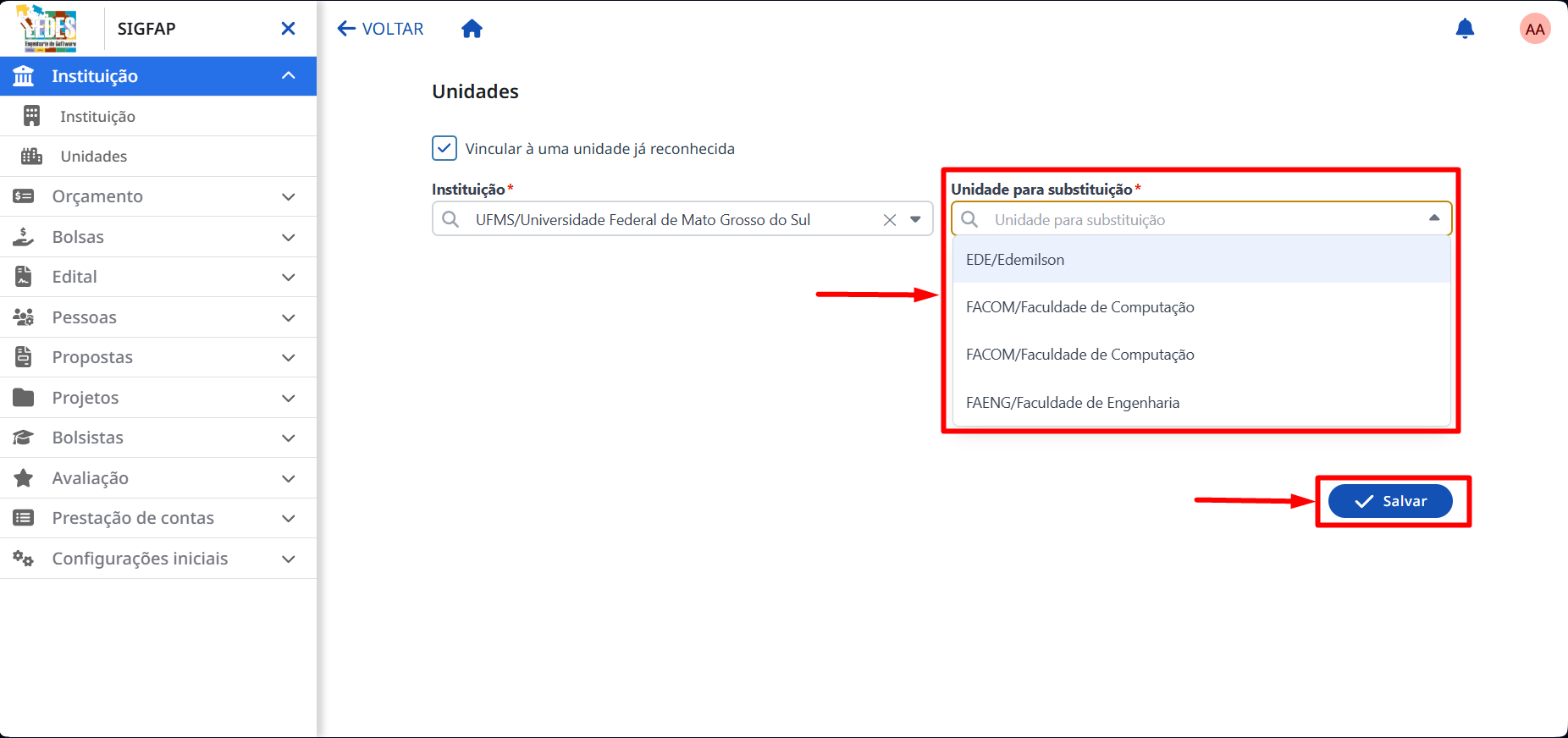Click the Unidades city icon in submenu

[x=31, y=156]
